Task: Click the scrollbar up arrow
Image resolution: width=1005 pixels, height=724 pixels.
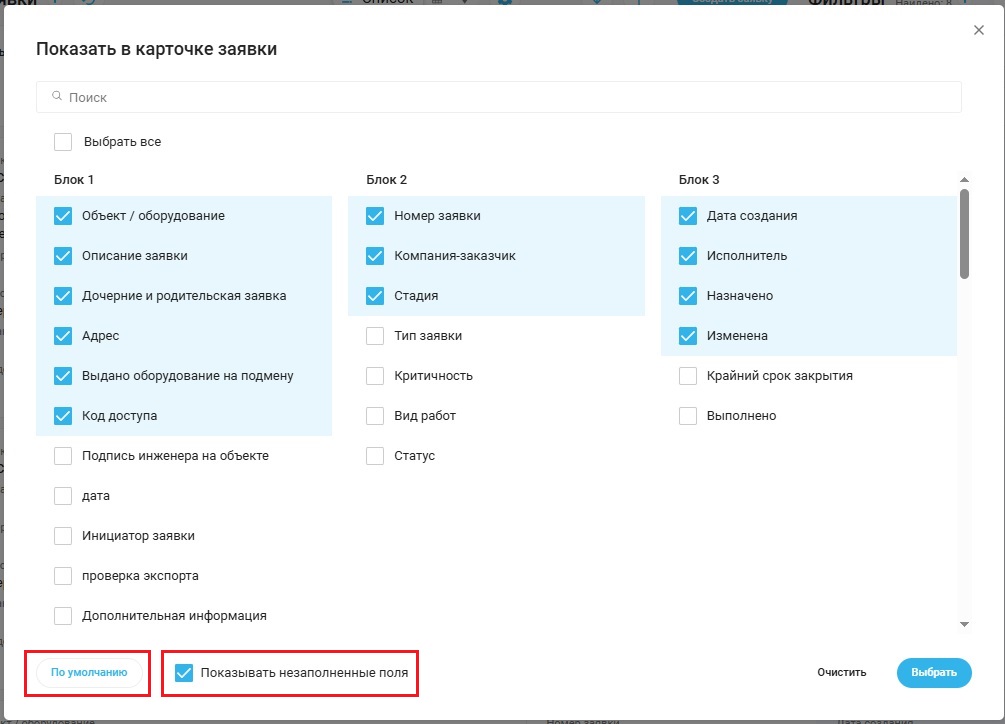Action: tap(964, 180)
